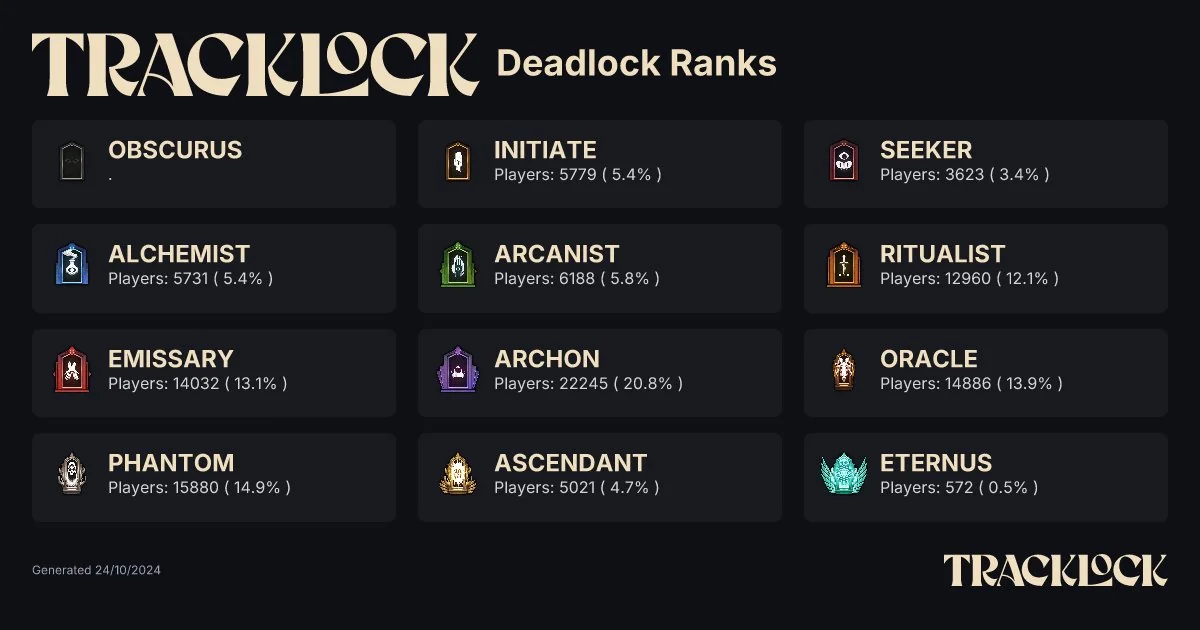Viewport: 1200px width, 630px height.
Task: Select the ETERNUS rank name
Action: 935,463
